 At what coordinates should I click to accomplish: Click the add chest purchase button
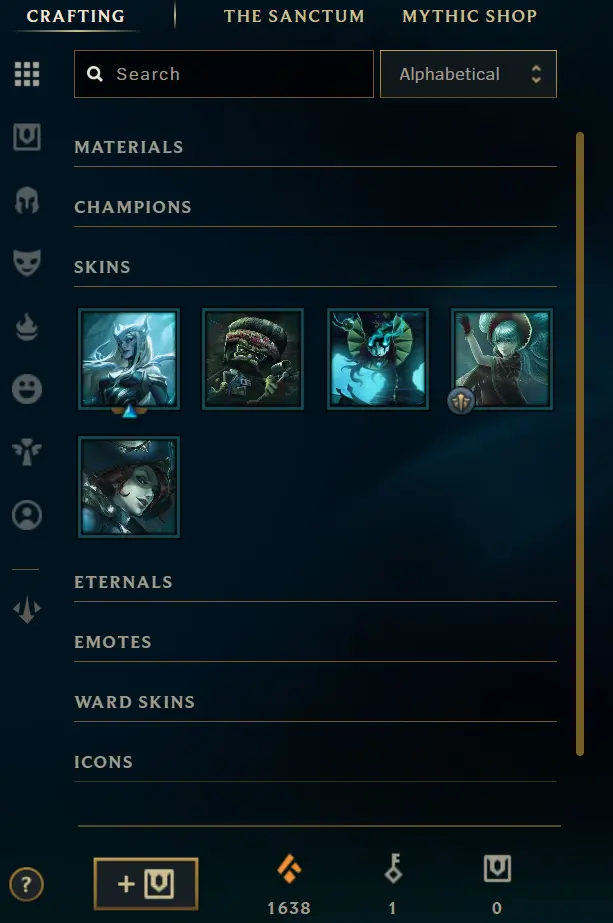tap(145, 884)
